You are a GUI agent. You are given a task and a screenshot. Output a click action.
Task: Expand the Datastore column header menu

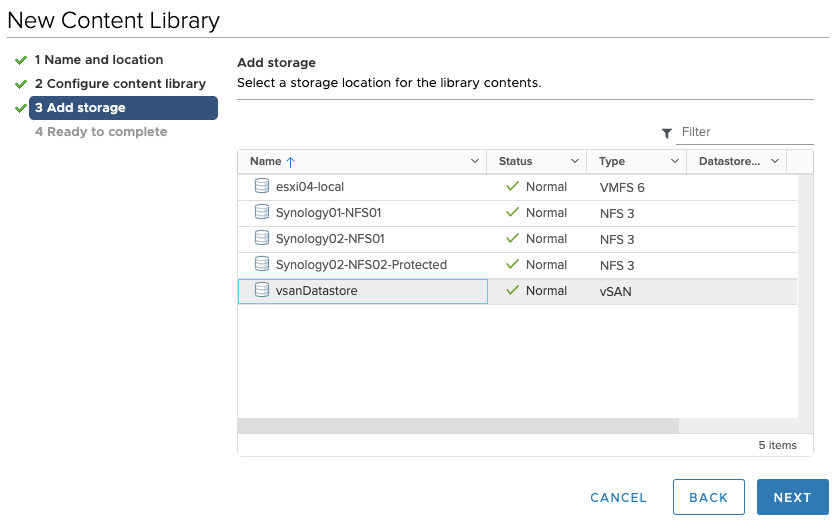775,162
